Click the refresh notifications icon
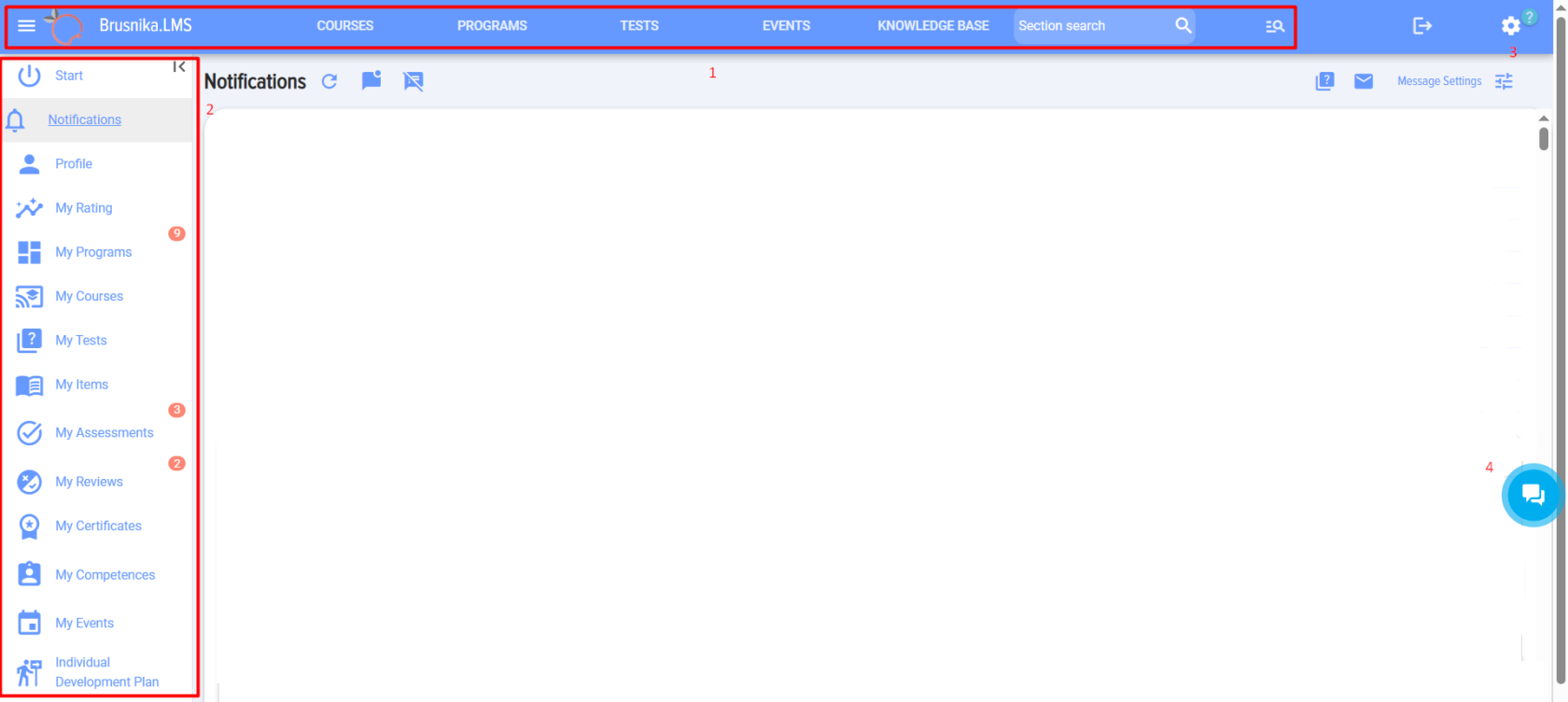Viewport: 1568px width, 702px height. coord(329,82)
